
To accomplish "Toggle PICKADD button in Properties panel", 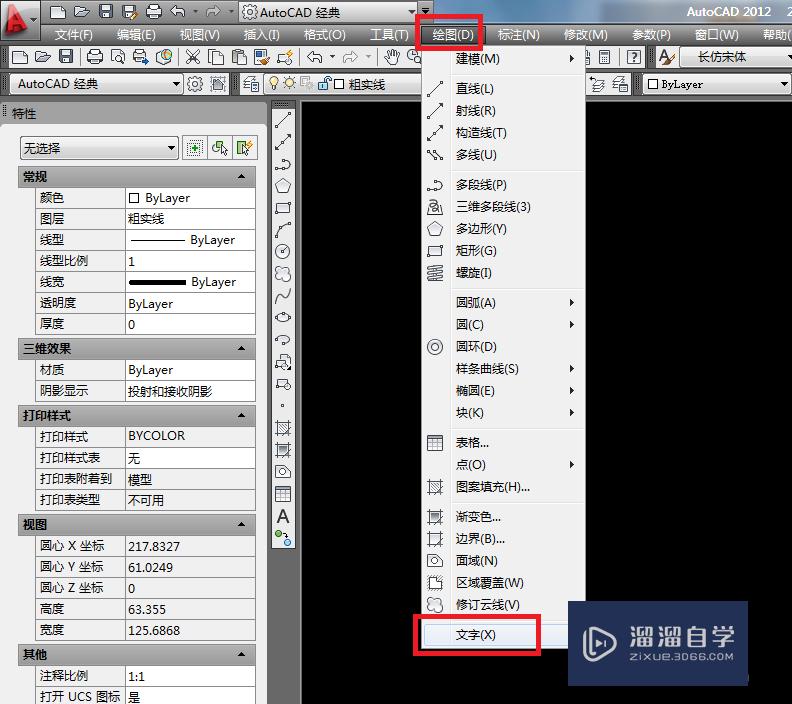I will point(194,148).
